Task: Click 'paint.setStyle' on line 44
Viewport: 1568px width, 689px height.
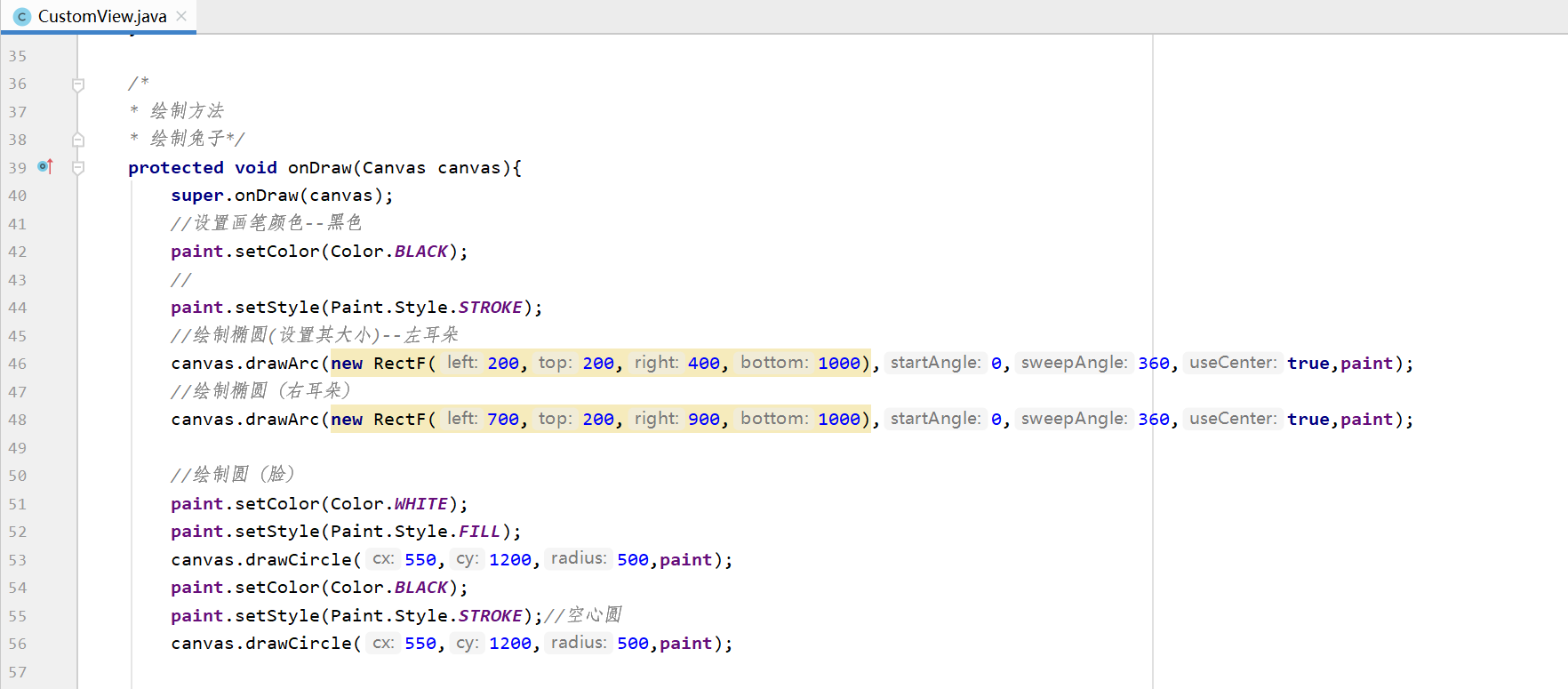Action: pos(245,308)
